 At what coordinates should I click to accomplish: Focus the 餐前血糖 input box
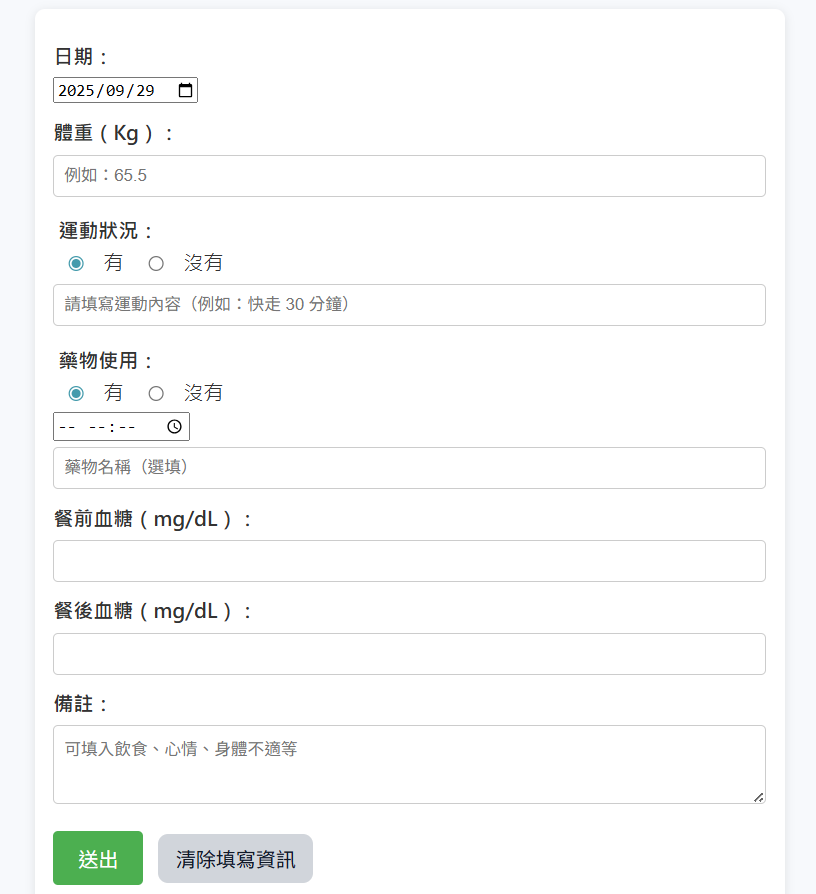click(409, 561)
